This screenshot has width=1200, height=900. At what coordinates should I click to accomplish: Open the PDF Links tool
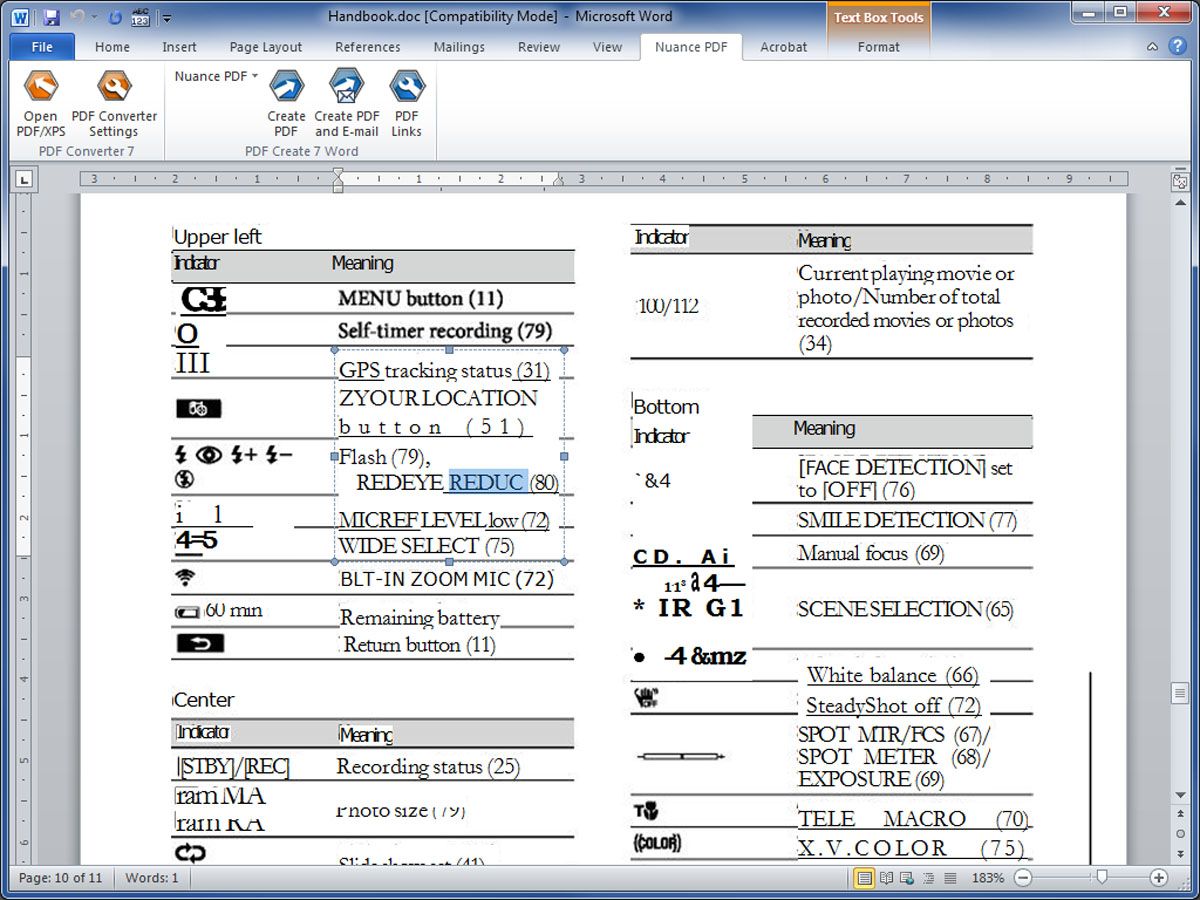tap(407, 104)
